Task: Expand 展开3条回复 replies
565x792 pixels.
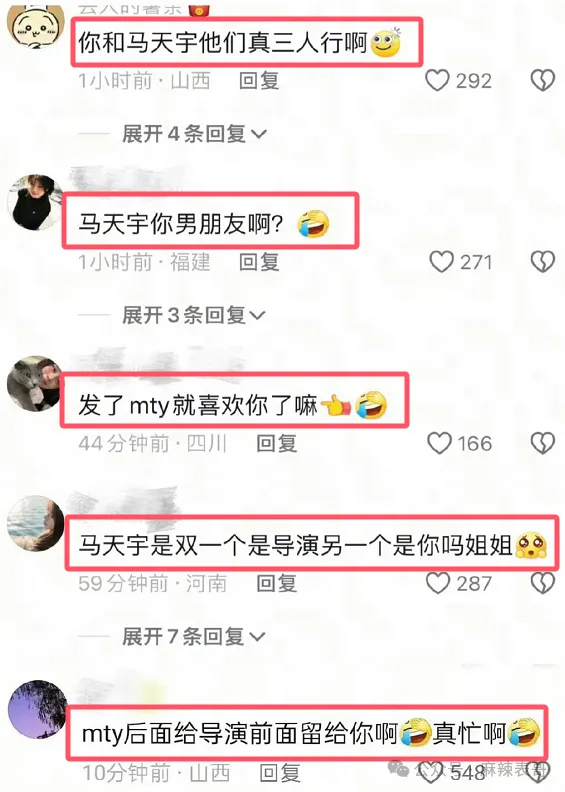Action: (x=194, y=315)
